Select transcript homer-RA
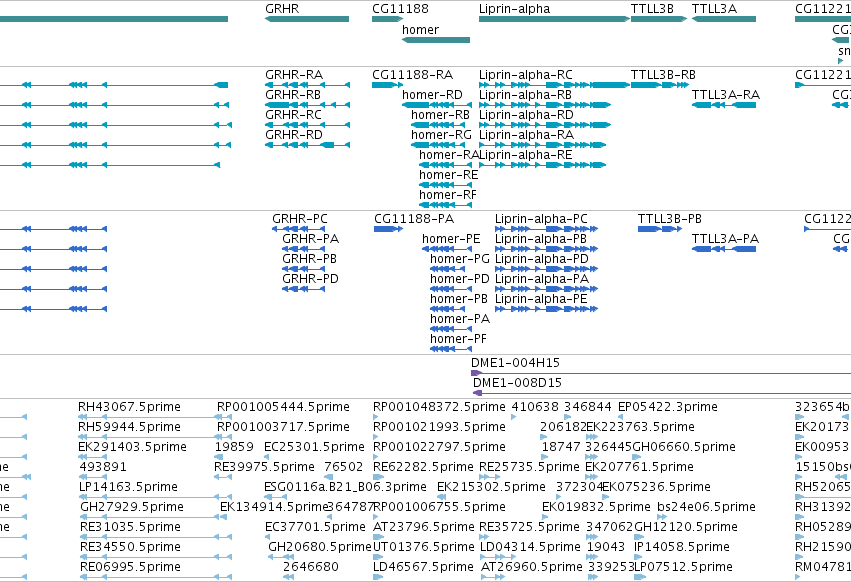851x582 pixels. (x=445, y=165)
